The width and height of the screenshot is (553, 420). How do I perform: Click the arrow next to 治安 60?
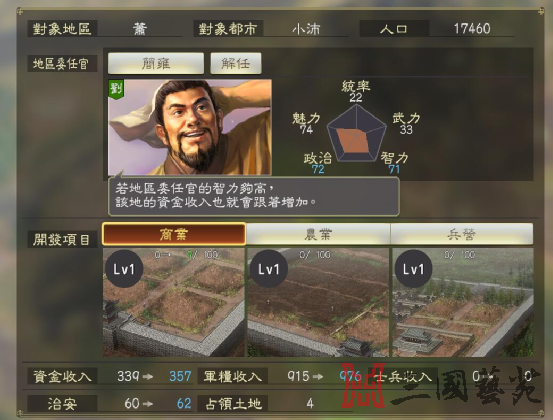[x=148, y=403]
